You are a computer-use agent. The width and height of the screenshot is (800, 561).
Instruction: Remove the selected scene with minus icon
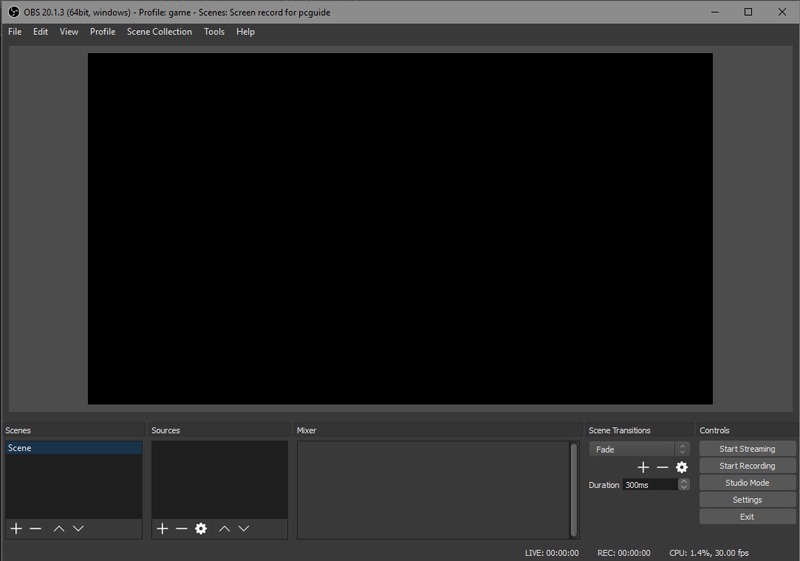click(x=36, y=528)
